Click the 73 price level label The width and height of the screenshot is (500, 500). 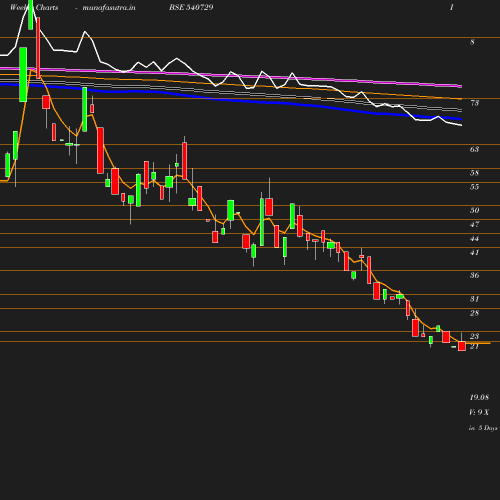click(474, 103)
